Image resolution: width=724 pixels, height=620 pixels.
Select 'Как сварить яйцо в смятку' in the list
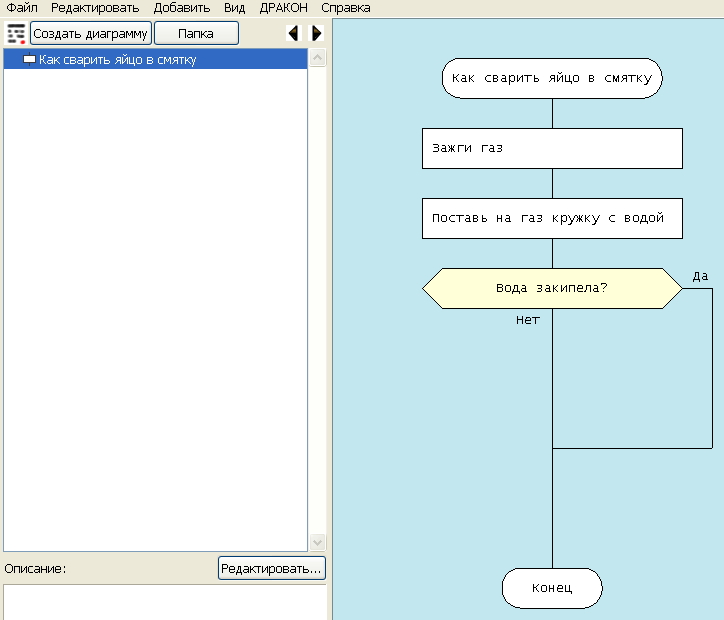point(117,60)
